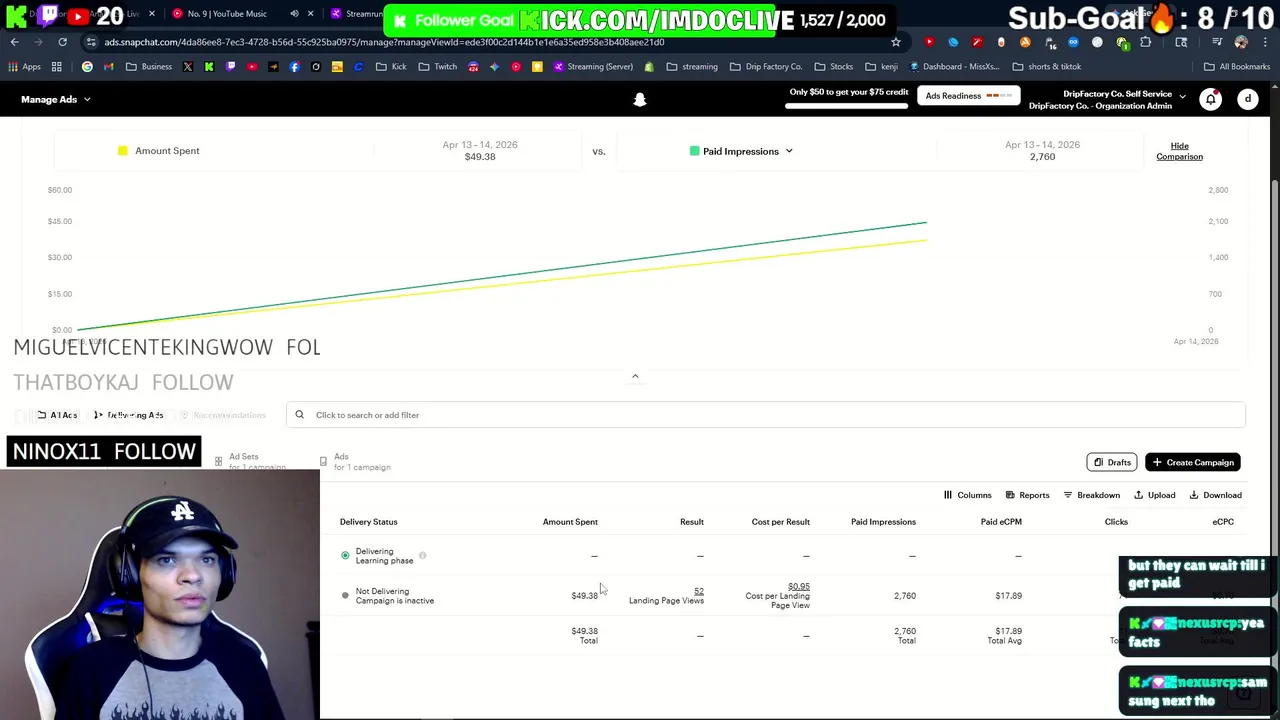Click Upload in table toolbar
This screenshot has width=1280, height=720.
(x=1154, y=495)
